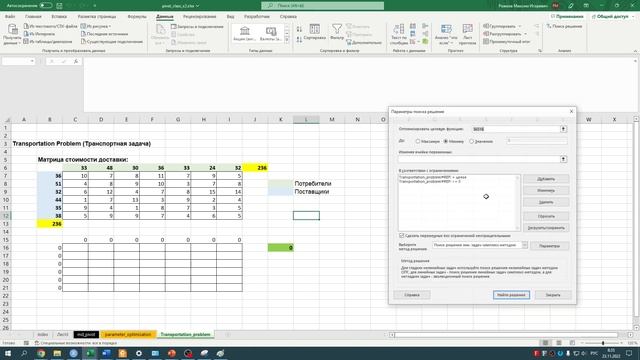Viewport: 640px width, 360px height.
Task: Click the user account avatar
Action: pos(555,6)
